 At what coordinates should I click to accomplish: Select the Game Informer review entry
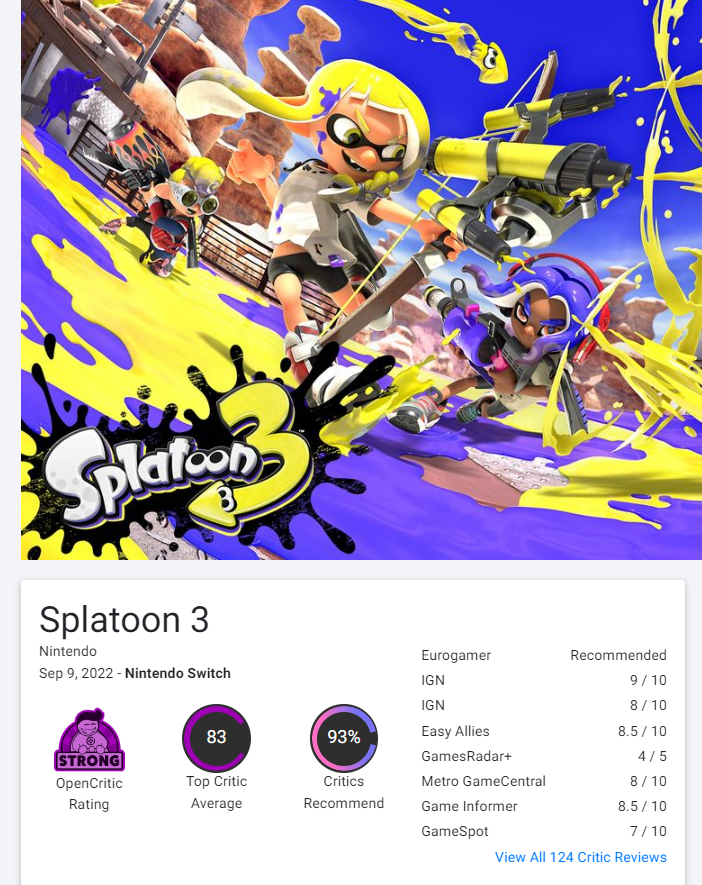[x=544, y=806]
